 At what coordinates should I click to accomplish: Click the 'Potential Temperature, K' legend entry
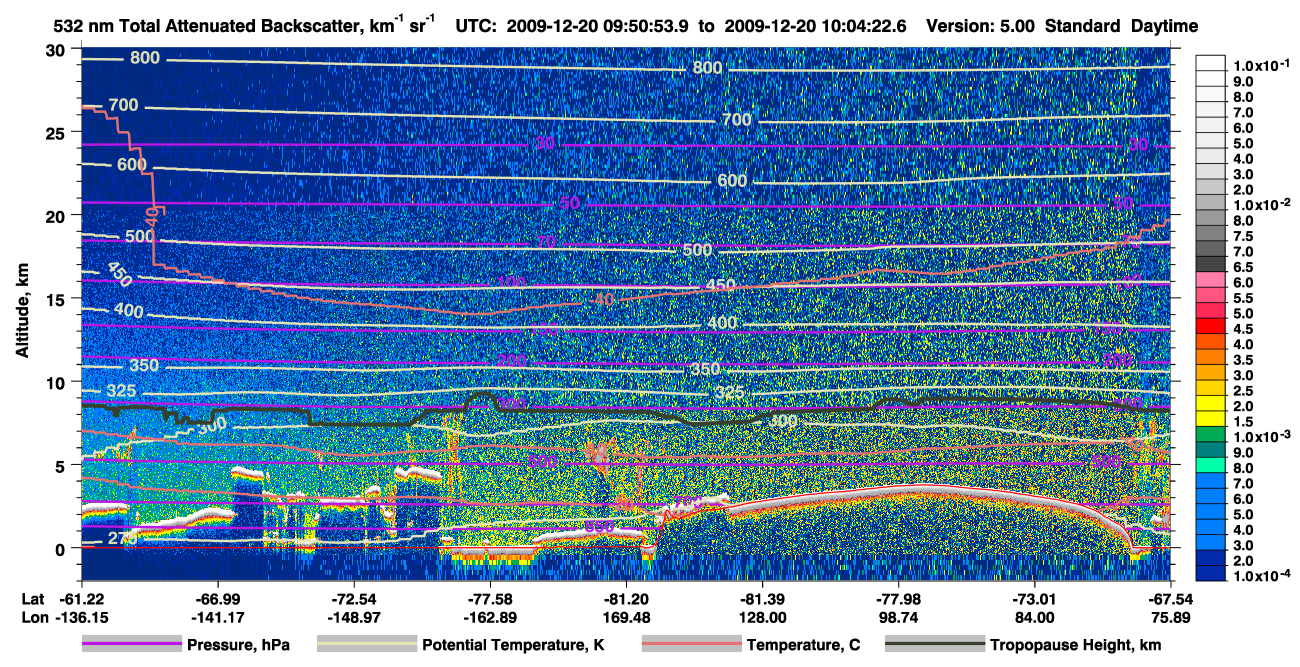tap(513, 645)
